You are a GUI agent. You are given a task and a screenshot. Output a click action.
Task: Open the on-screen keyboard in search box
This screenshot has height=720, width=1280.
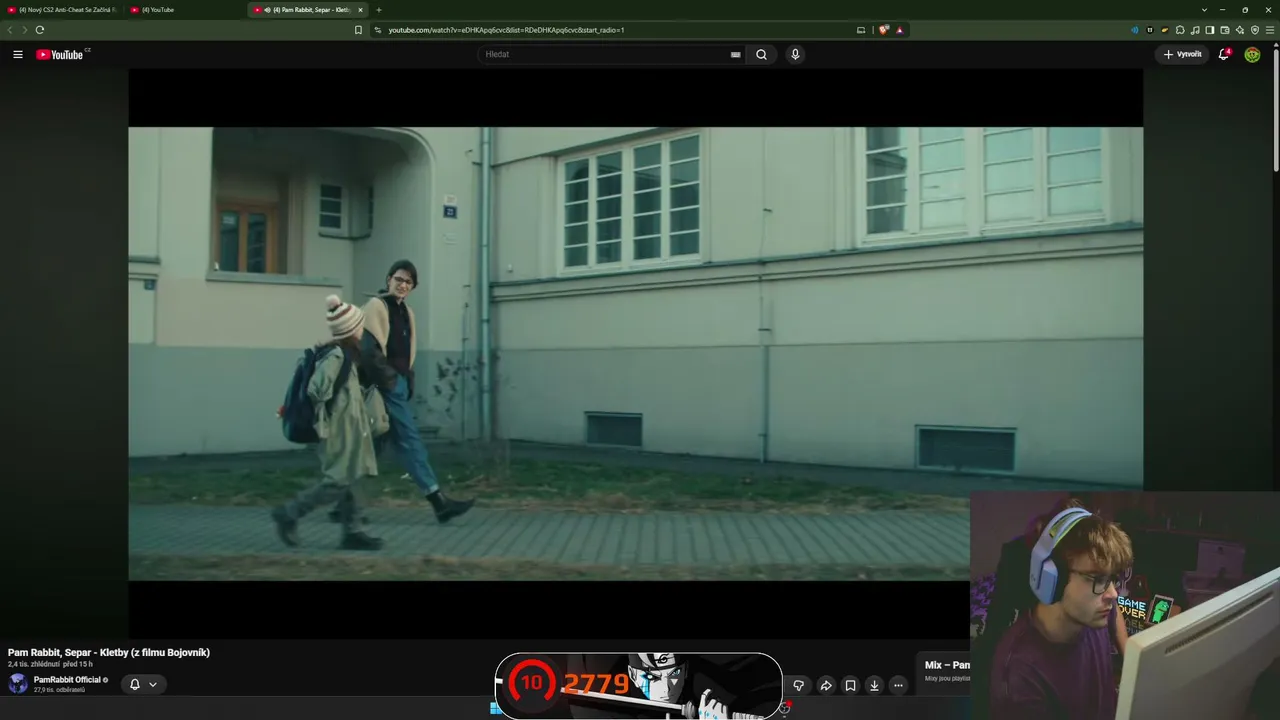tap(736, 55)
